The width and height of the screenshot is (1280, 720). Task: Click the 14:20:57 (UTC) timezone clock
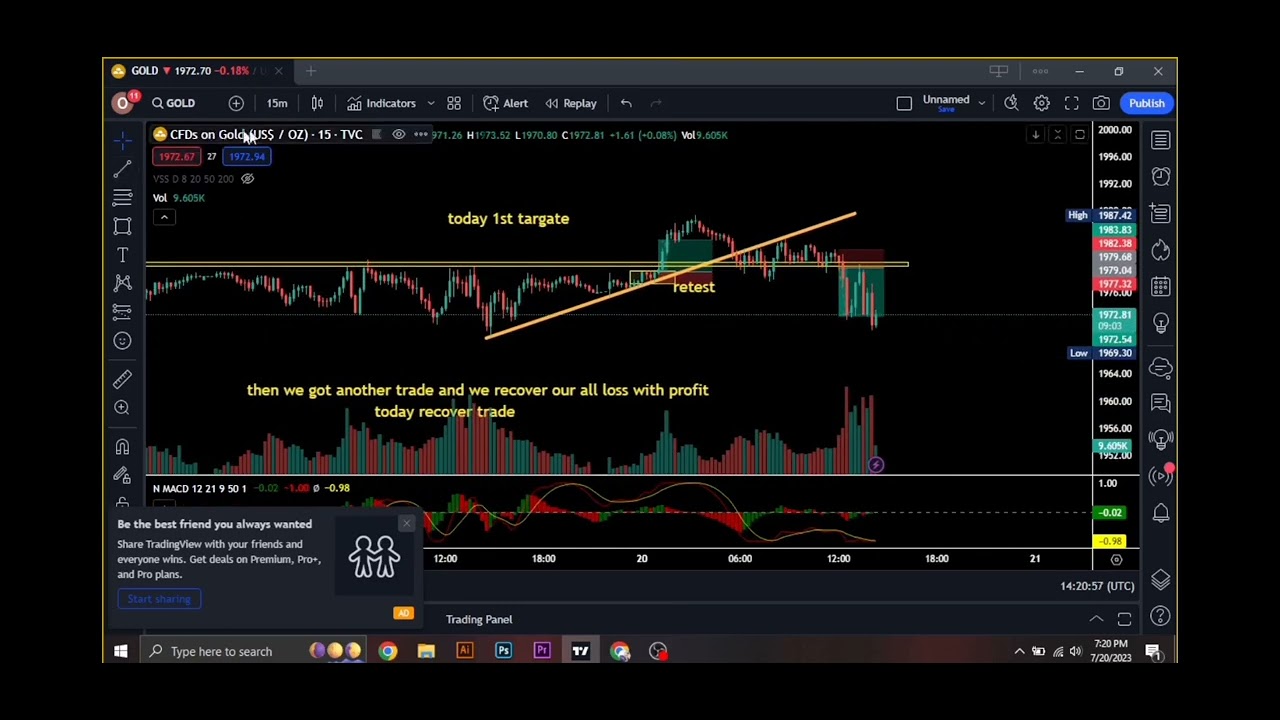tap(1097, 586)
